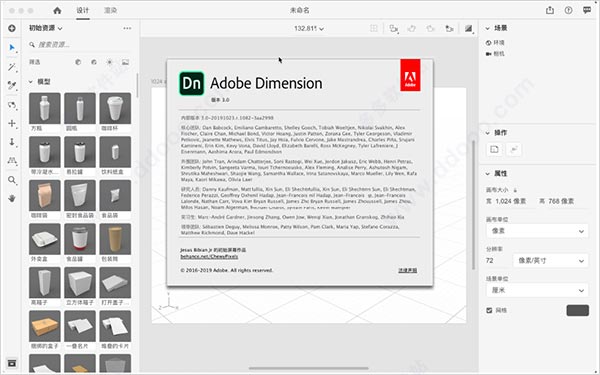Image resolution: width=600 pixels, height=375 pixels.
Task: Select the Horizon tool
Action: 12,161
